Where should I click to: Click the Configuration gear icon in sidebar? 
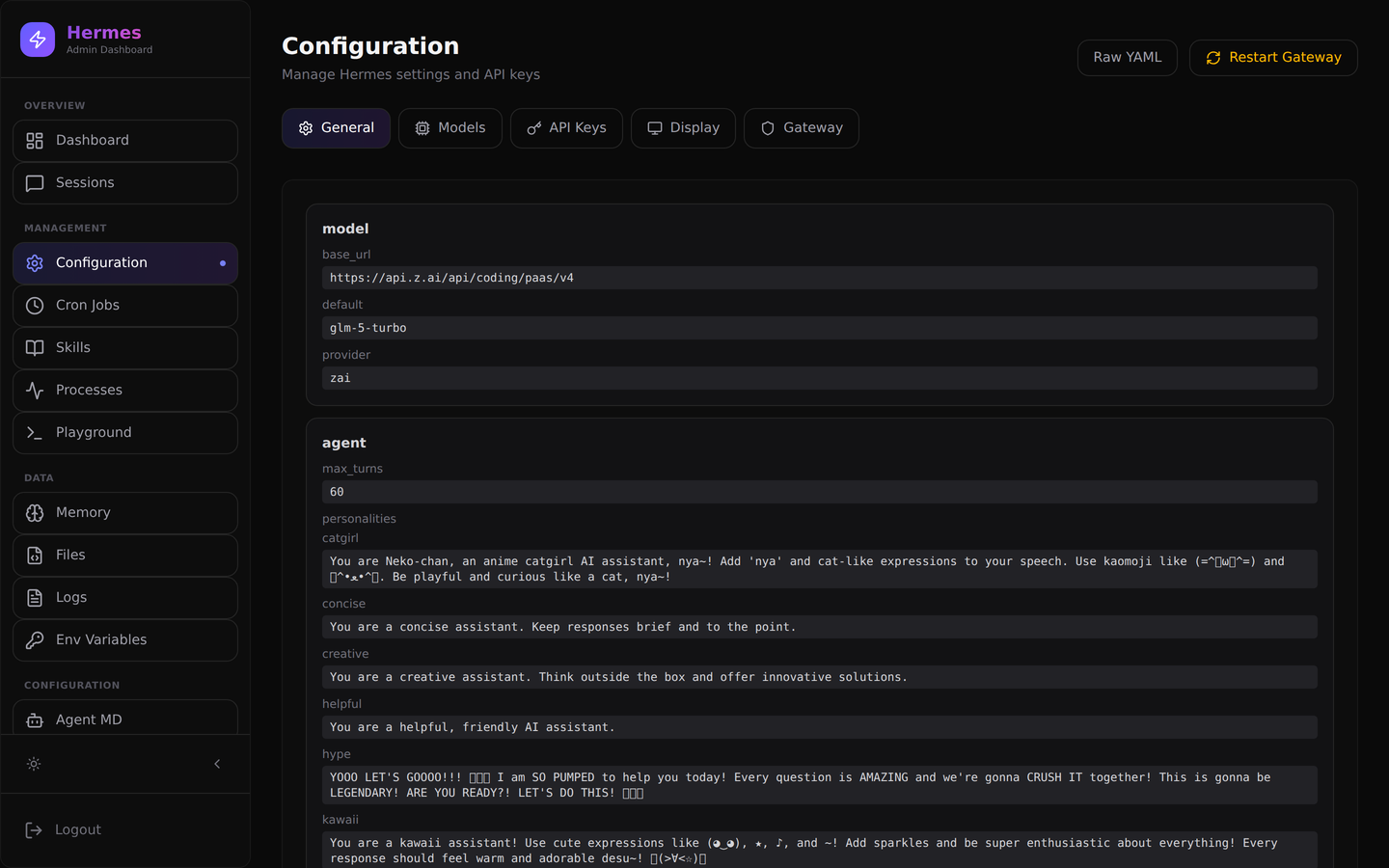click(35, 263)
